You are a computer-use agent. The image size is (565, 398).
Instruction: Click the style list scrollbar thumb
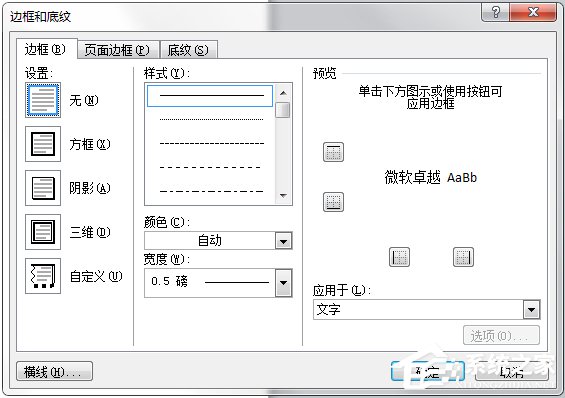[283, 110]
